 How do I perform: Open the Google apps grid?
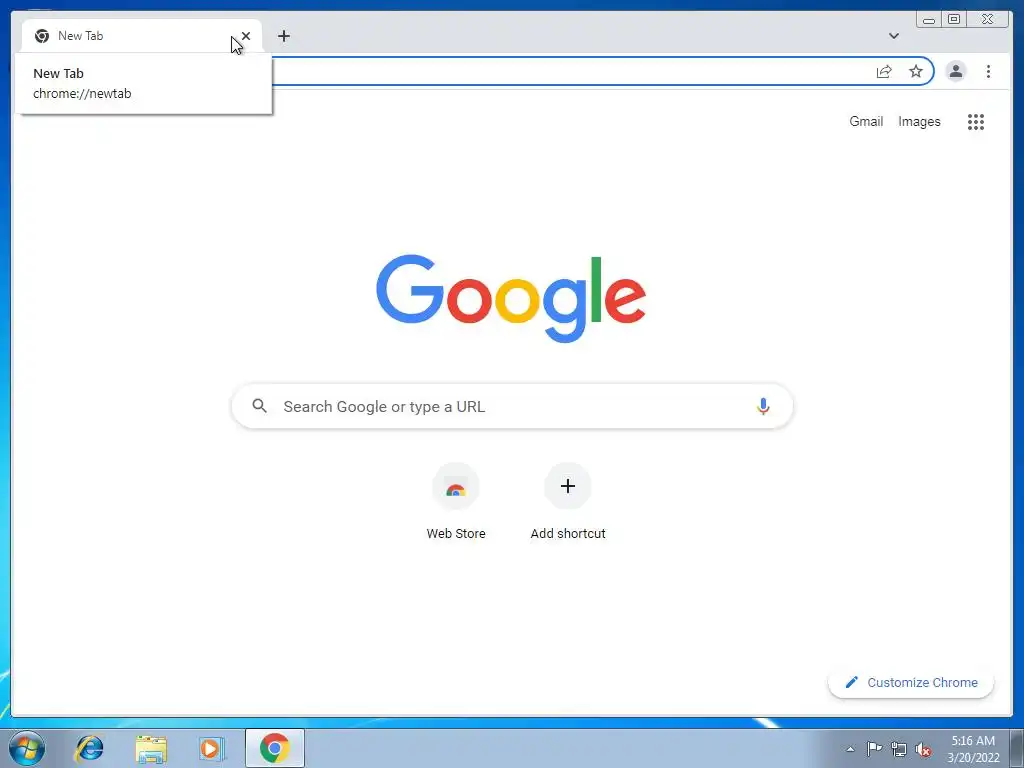[x=976, y=121]
